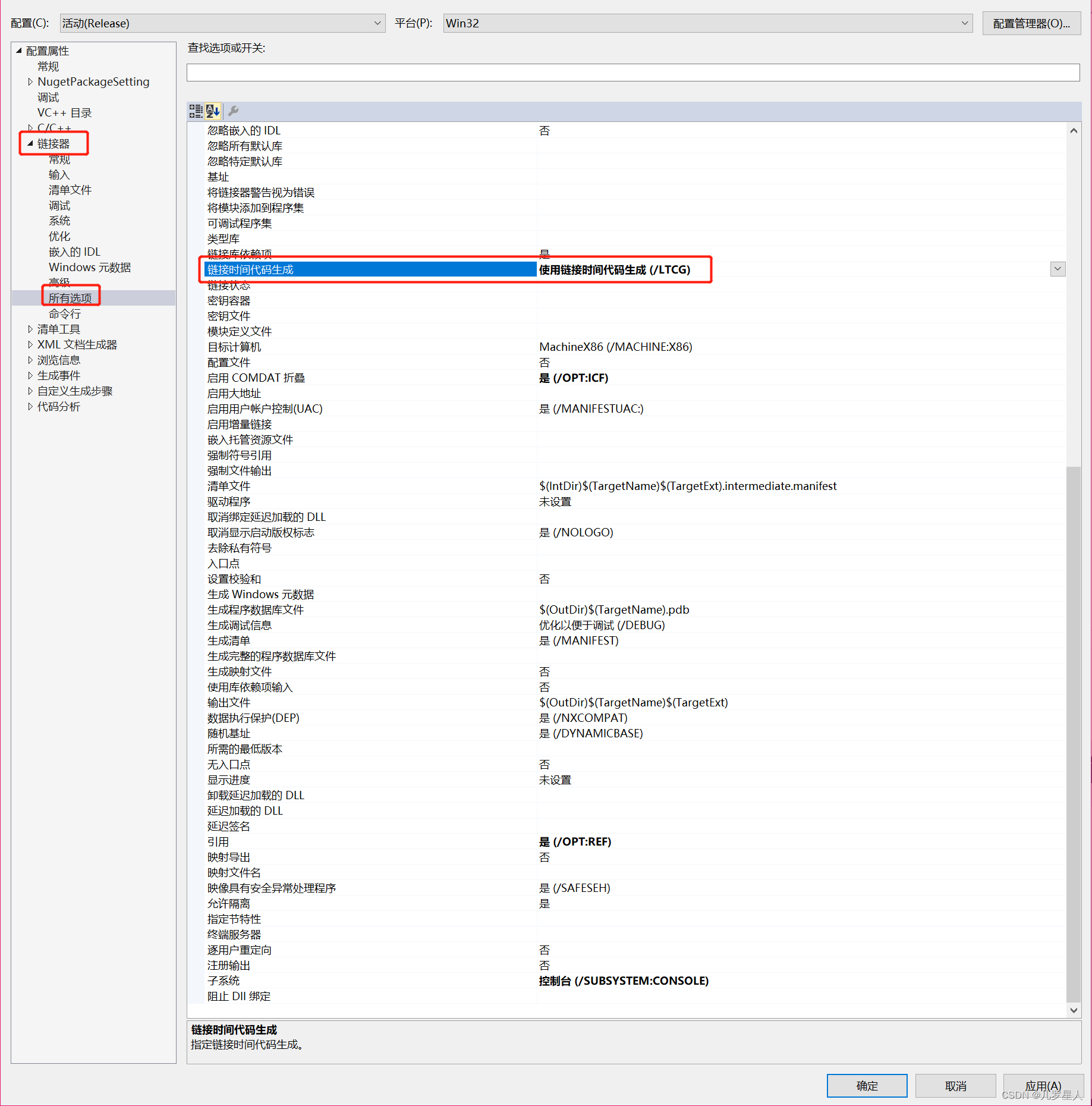Select the 取消显示启动版权标志 property
The width and height of the screenshot is (1092, 1106).
(x=261, y=532)
